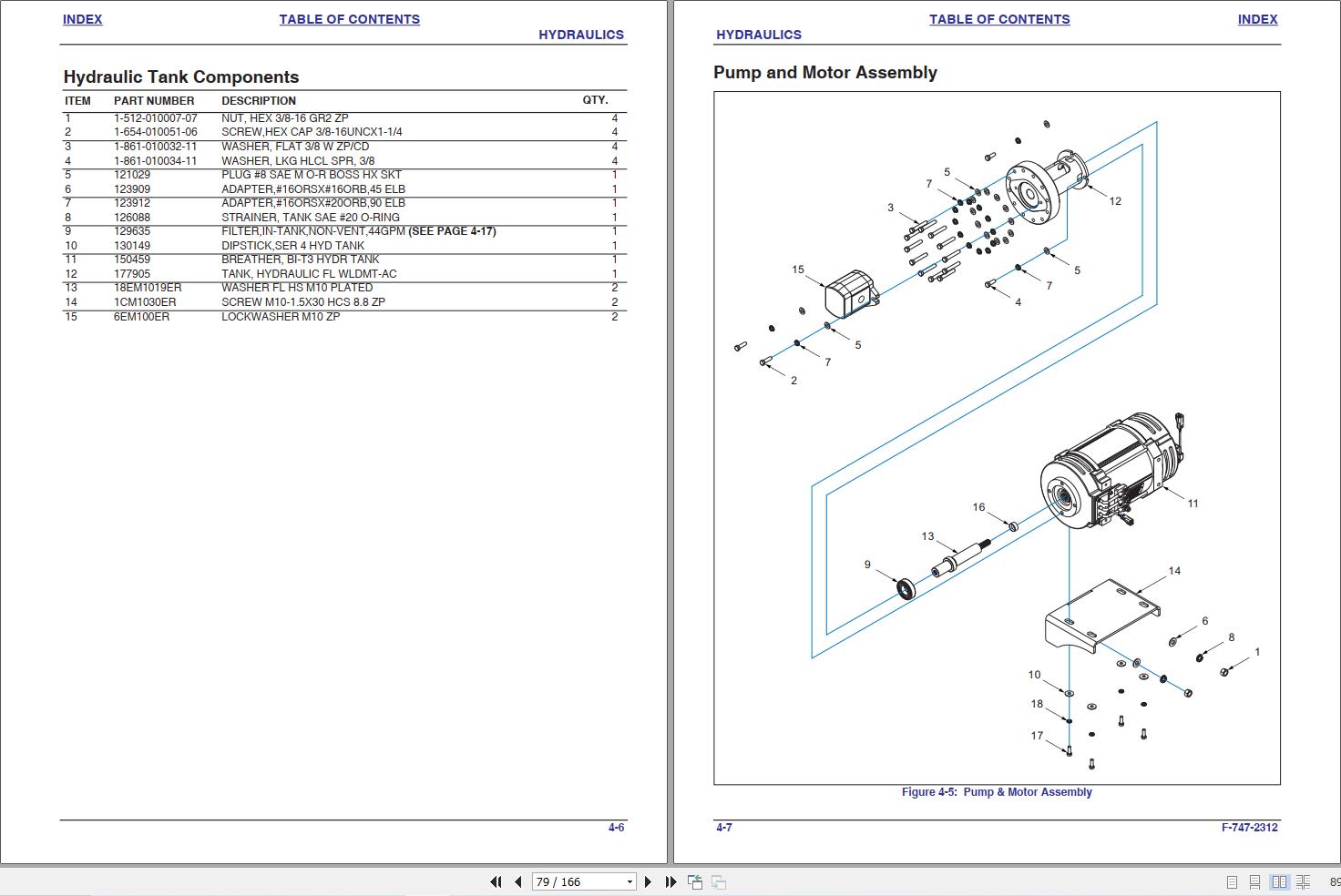The height and width of the screenshot is (896, 1341).
Task: Click the Figure 4-5 Pump & Motor Assembly caption
Action: (x=997, y=792)
